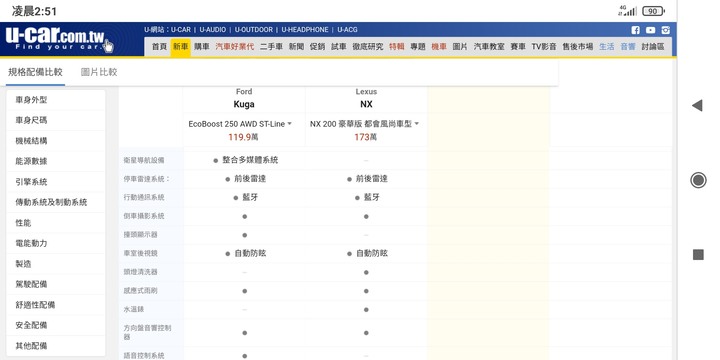Open 促銷 menu item
The width and height of the screenshot is (720, 360).
[317, 47]
